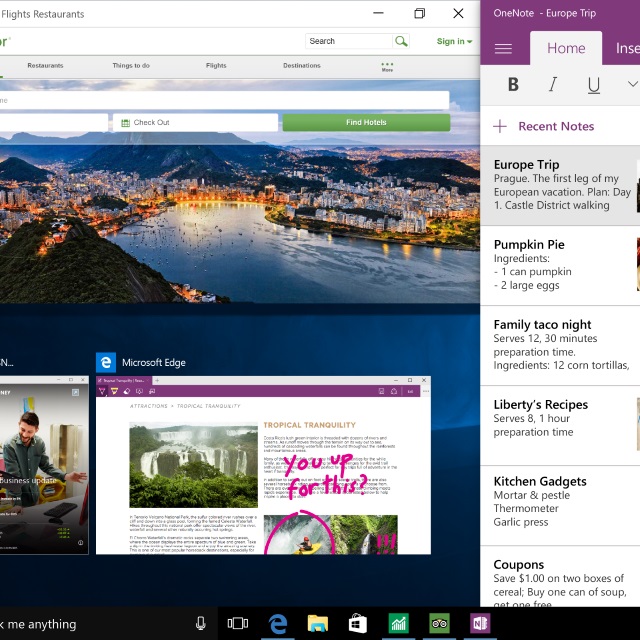Select the MSN Money window thumbnail in Task View
Screen dimensions: 640x640
tap(44, 465)
